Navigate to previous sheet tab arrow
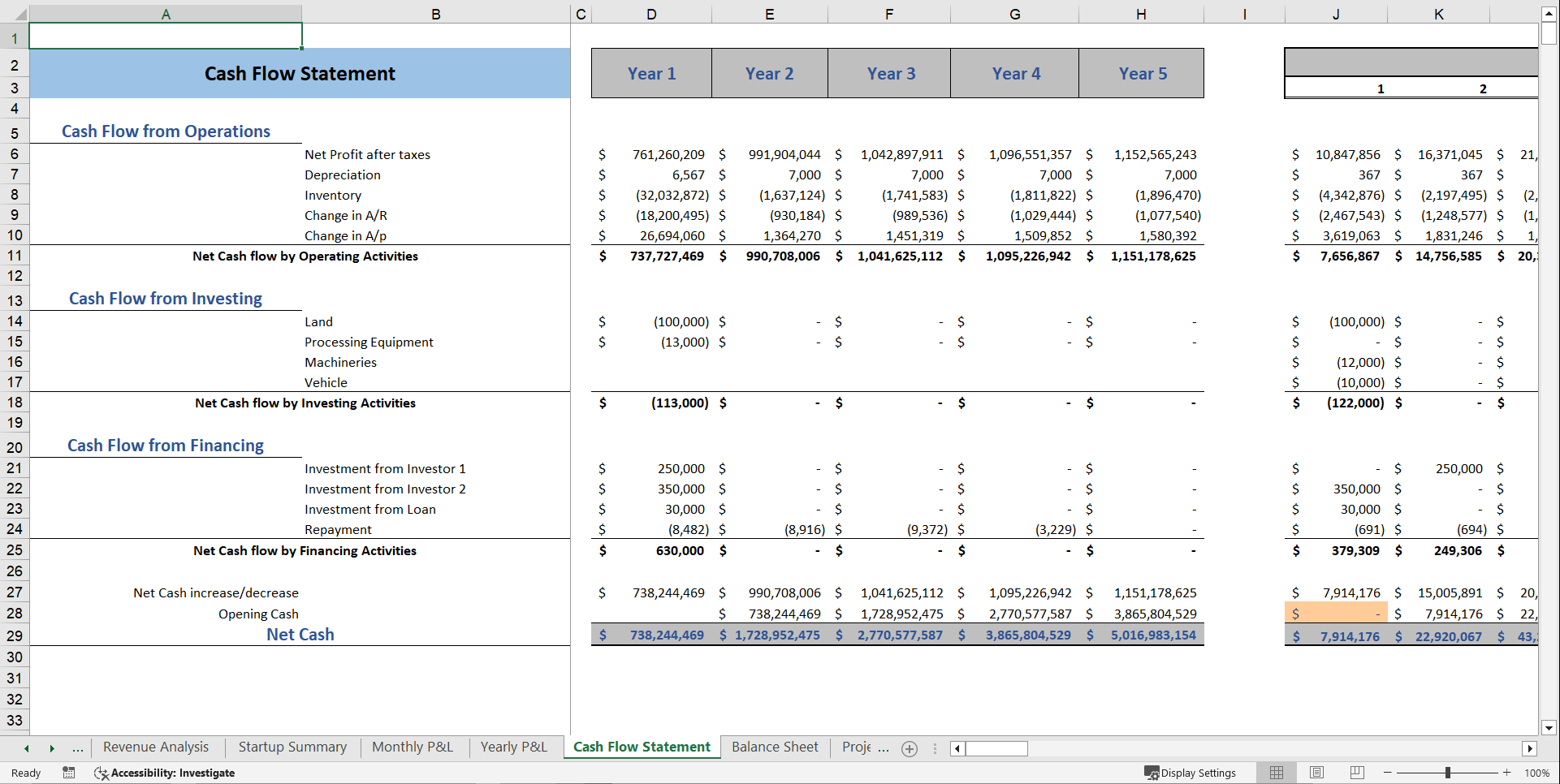This screenshot has height=784, width=1560. click(x=27, y=748)
